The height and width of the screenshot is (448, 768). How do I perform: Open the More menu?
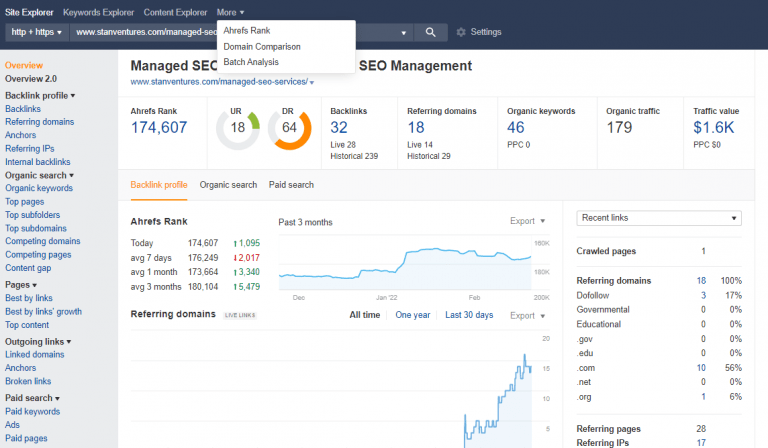pos(230,12)
